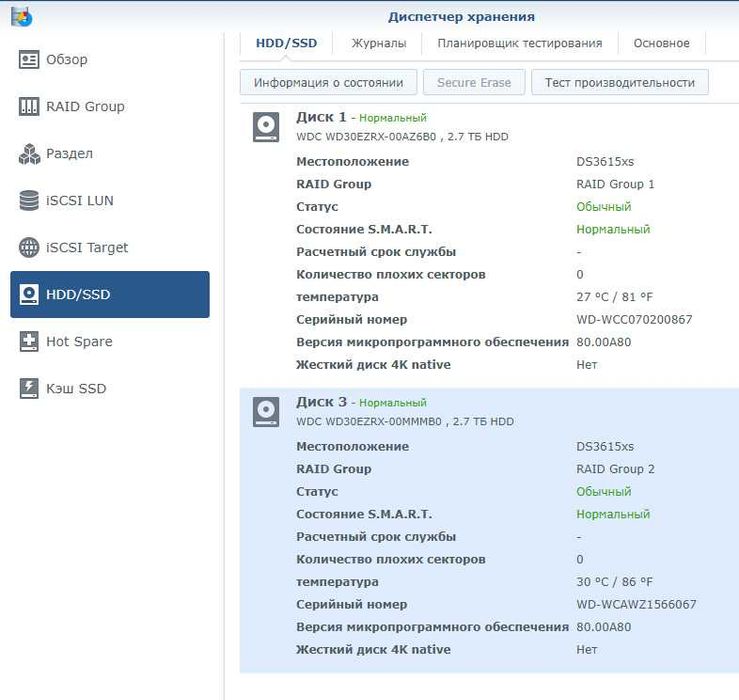This screenshot has width=739, height=700.
Task: Select iSCSI Target in the sidebar
Action: [x=110, y=247]
